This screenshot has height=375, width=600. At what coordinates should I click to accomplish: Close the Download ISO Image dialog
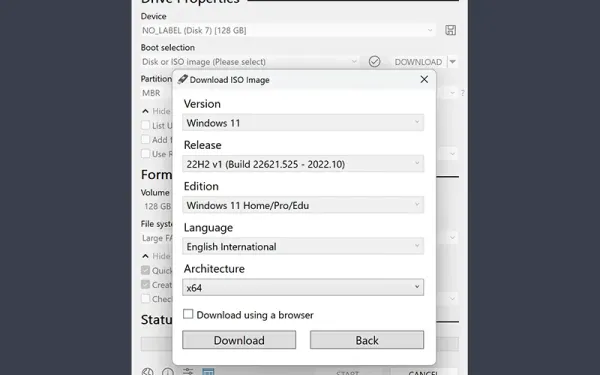coord(424,79)
